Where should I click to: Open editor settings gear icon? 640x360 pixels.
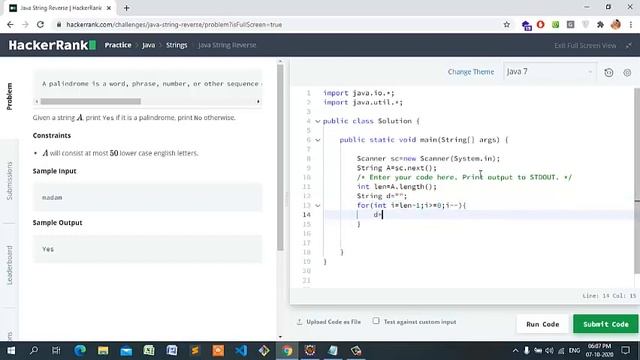[x=627, y=73]
